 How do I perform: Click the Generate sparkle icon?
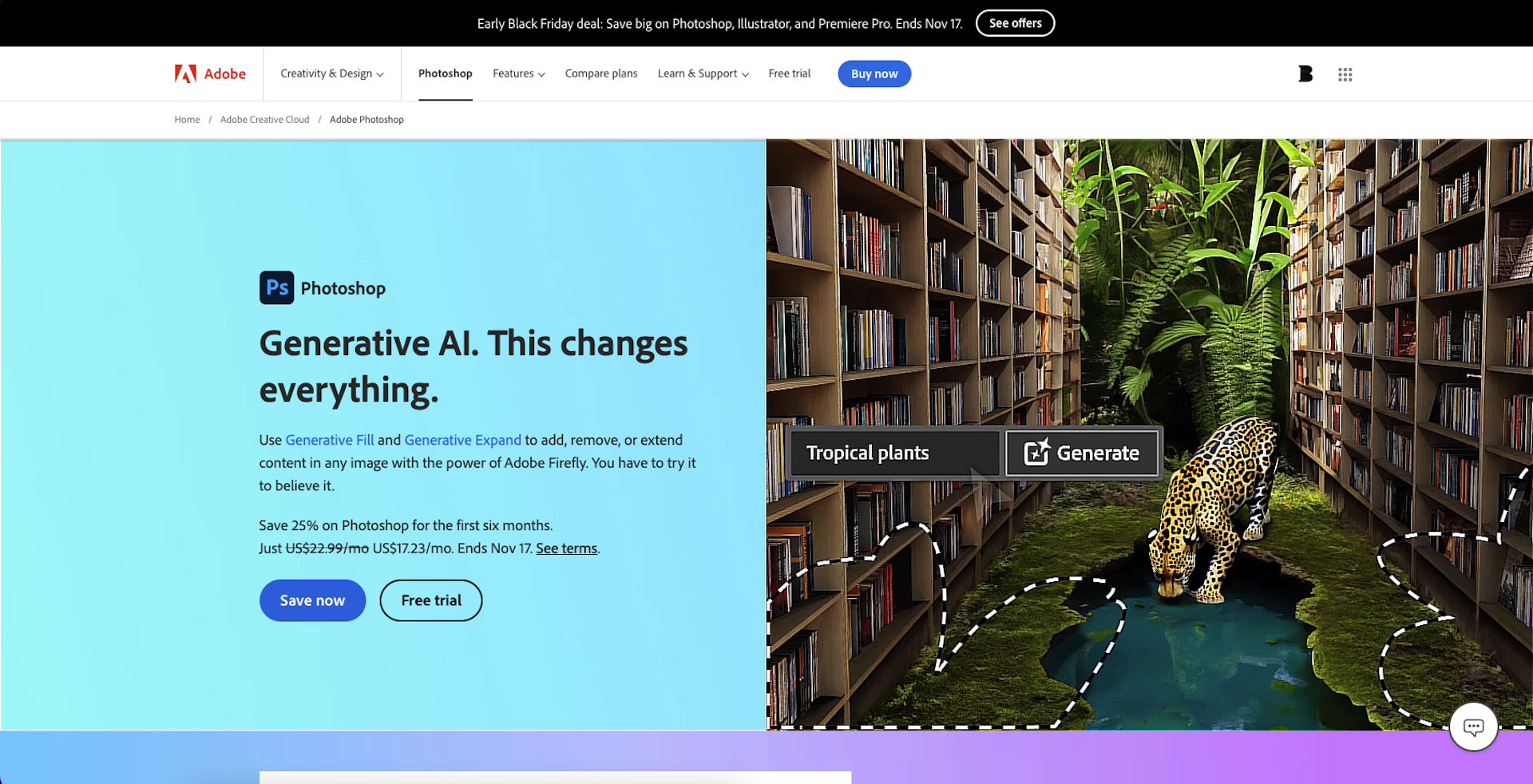1036,452
